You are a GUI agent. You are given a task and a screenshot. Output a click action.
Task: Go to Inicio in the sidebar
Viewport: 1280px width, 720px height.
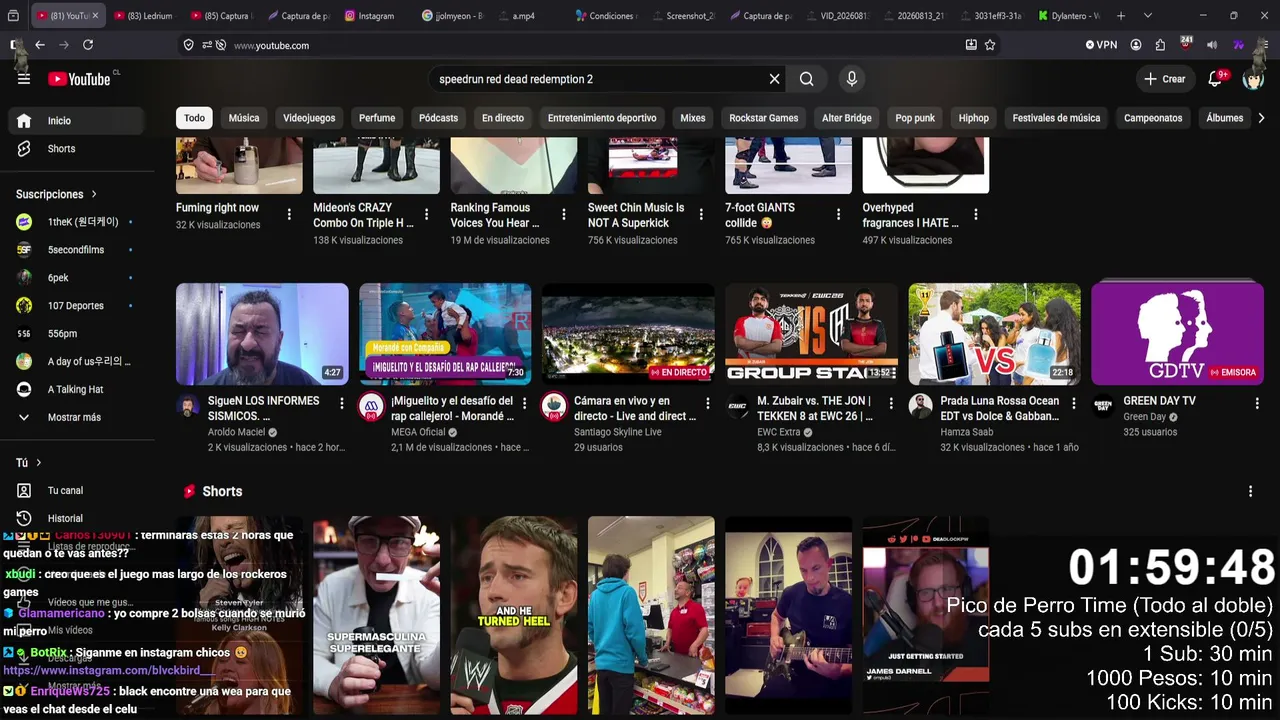[75, 121]
